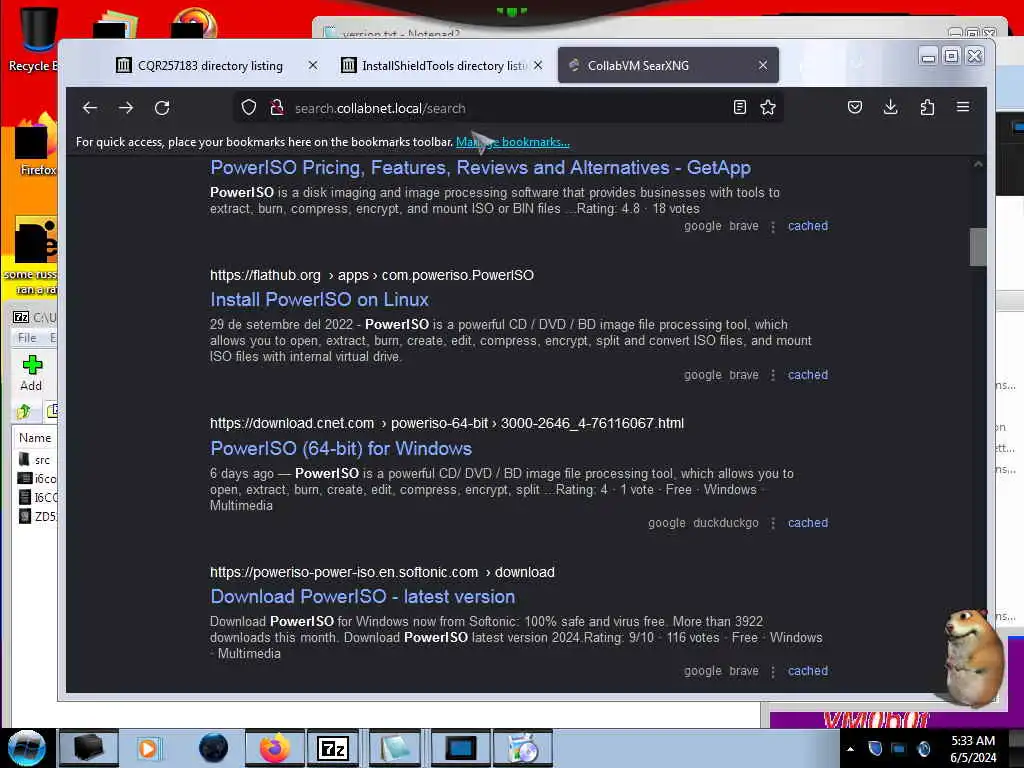Viewport: 1024px width, 768px height.
Task: Focus the search.collabnet.local address bar
Action: pyautogui.click(x=509, y=108)
